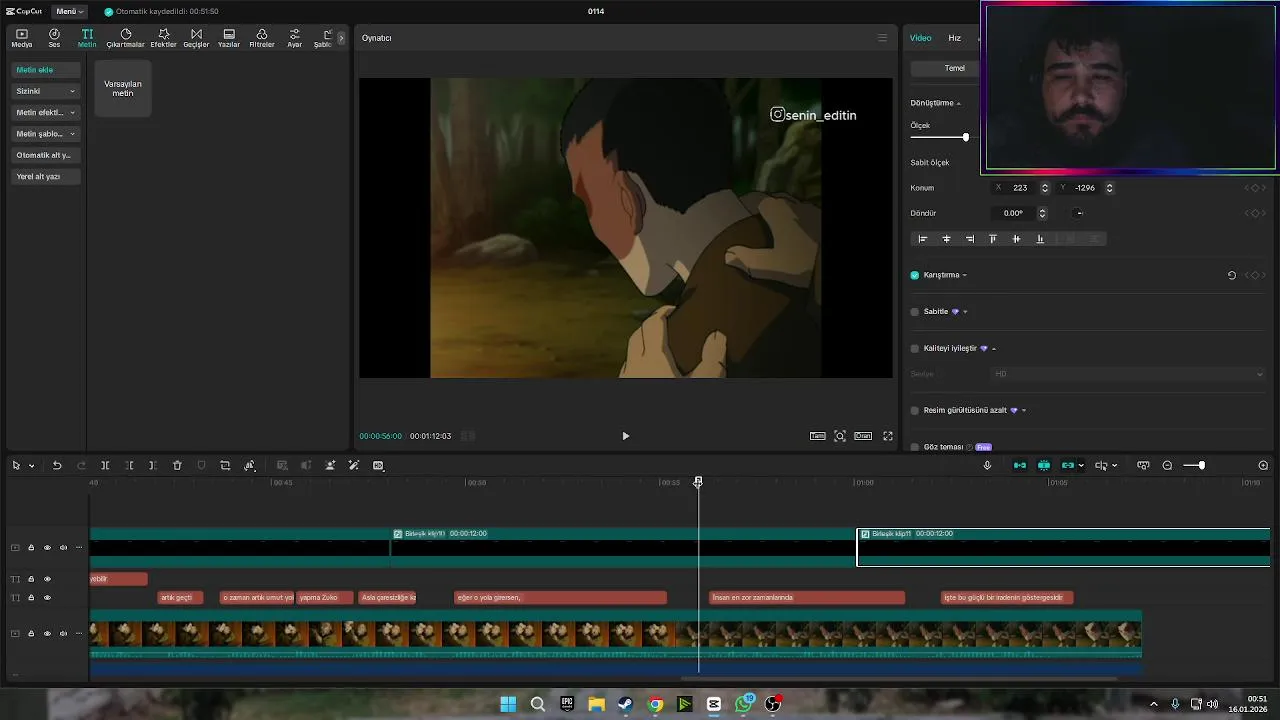Switch to the Video tab
This screenshot has width=1280, height=720.
tap(920, 38)
